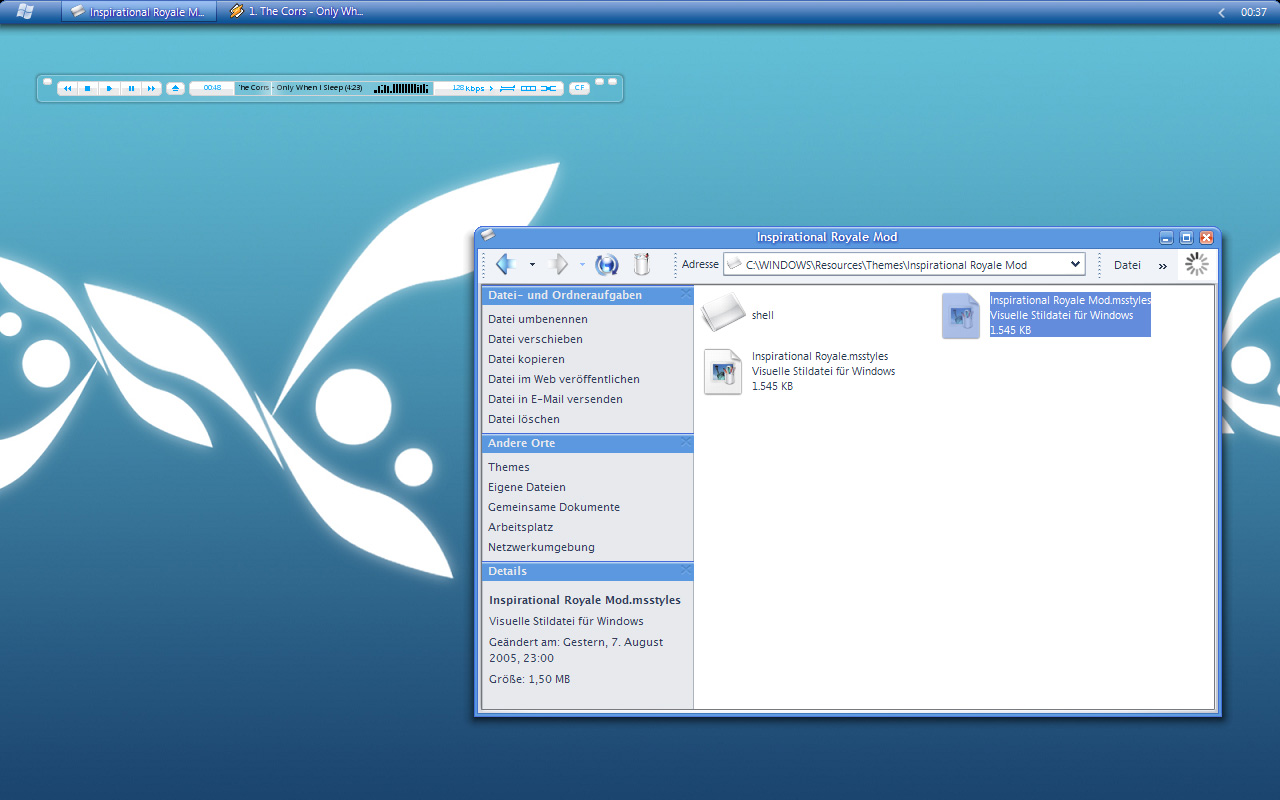Viewport: 1280px width, 800px height.
Task: Click Datei verschieben
Action: (535, 339)
